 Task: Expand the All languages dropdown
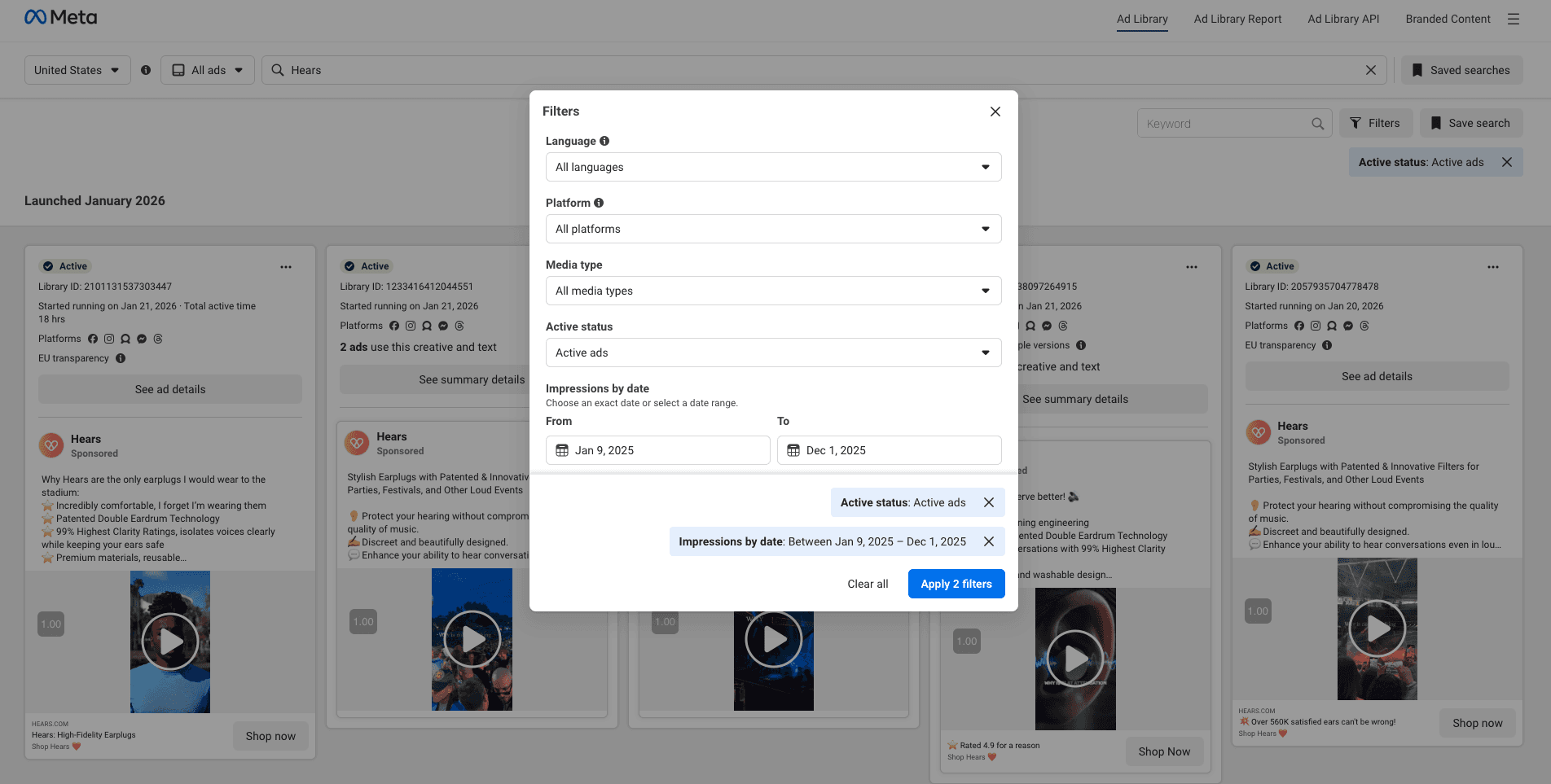coord(774,167)
